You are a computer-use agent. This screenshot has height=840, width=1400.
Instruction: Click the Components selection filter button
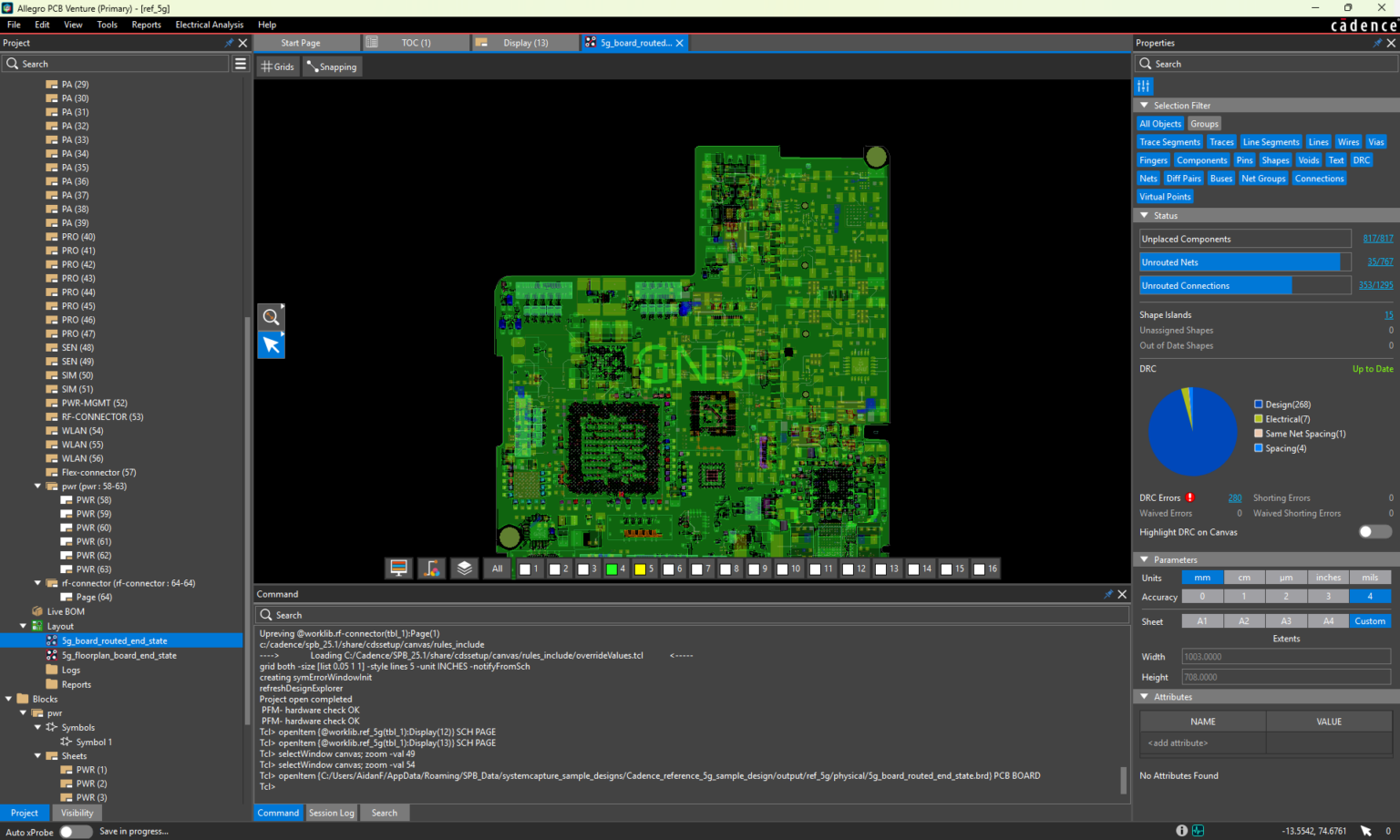1201,160
